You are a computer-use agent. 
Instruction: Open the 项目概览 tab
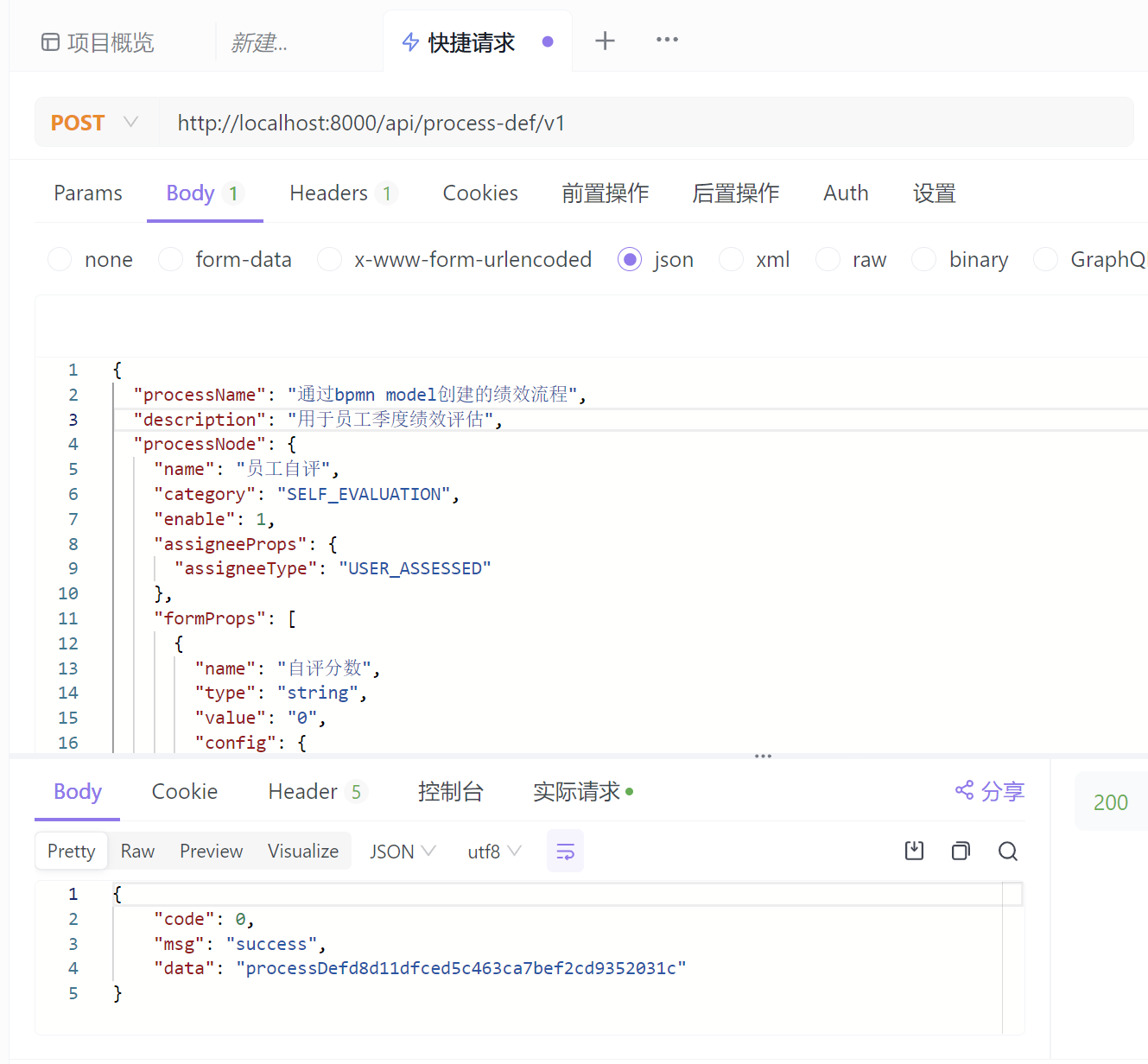pos(98,42)
